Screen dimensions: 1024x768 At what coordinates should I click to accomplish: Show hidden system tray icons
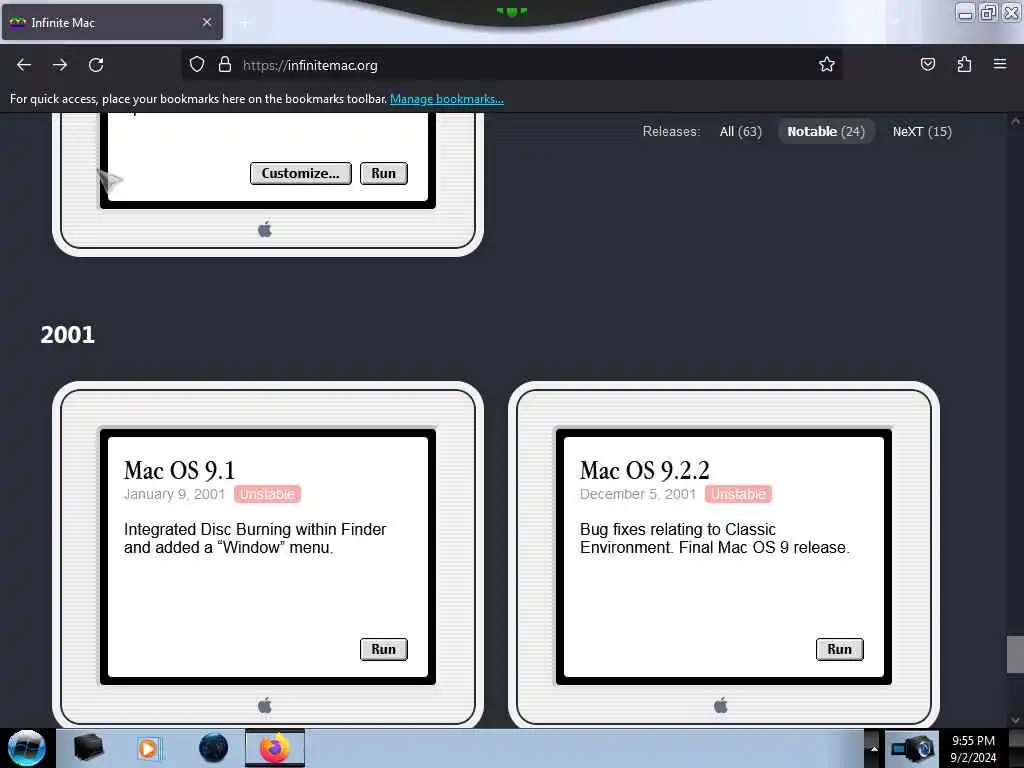[x=874, y=749]
